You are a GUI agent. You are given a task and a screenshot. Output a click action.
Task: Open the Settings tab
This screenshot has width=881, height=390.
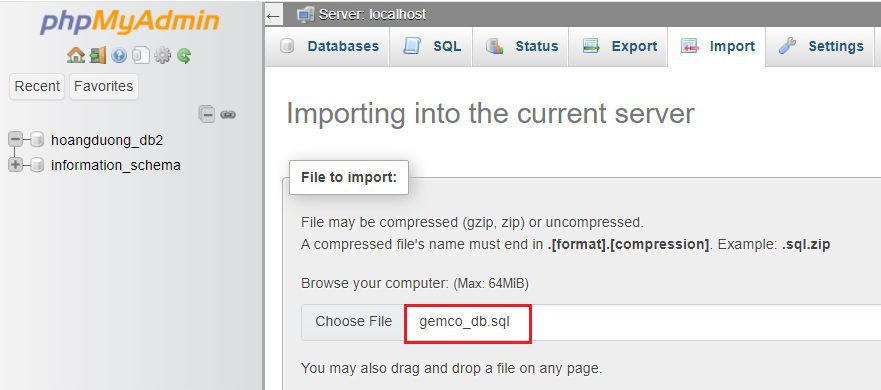(821, 46)
